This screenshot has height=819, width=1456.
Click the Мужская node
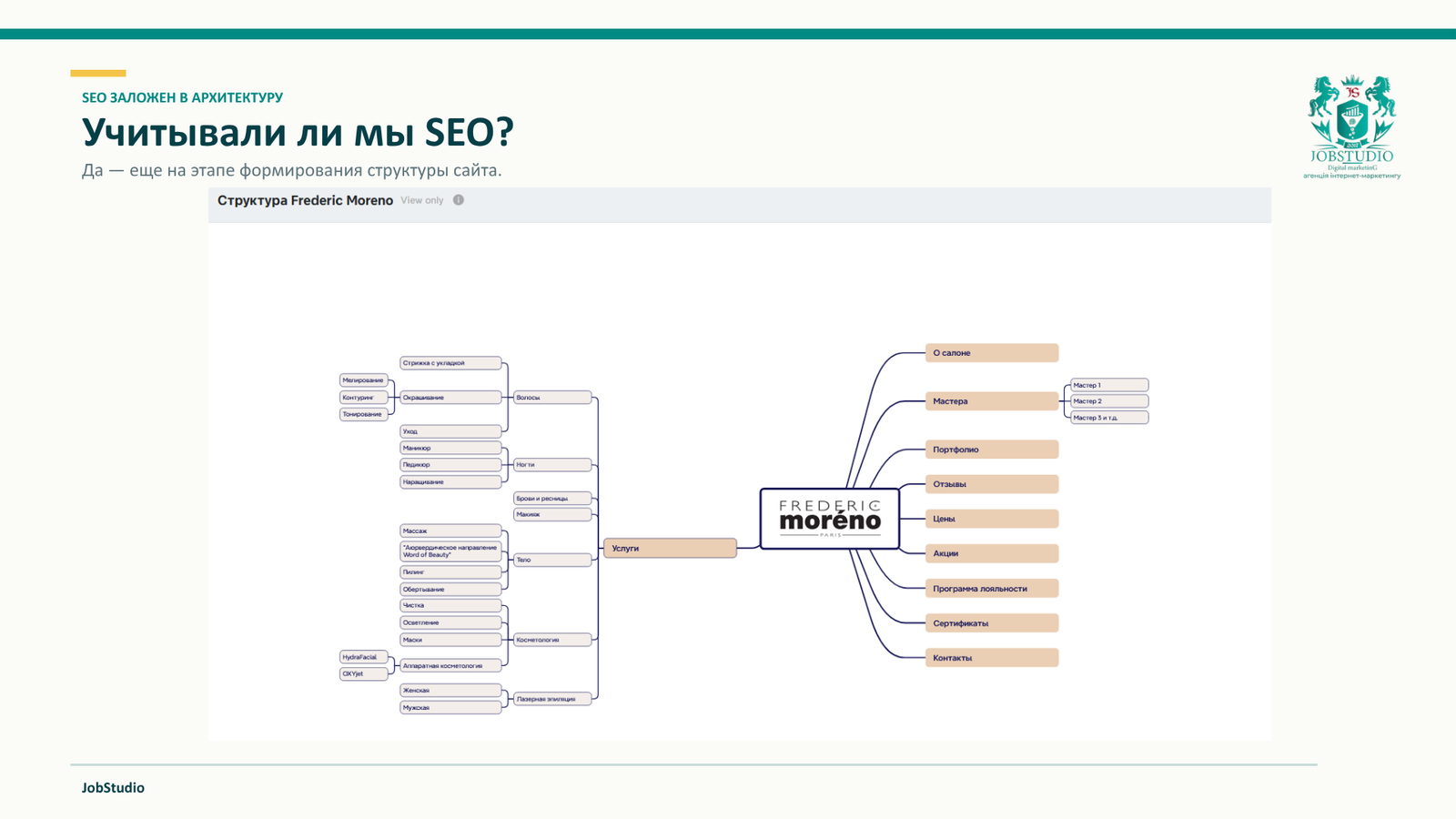pos(450,708)
